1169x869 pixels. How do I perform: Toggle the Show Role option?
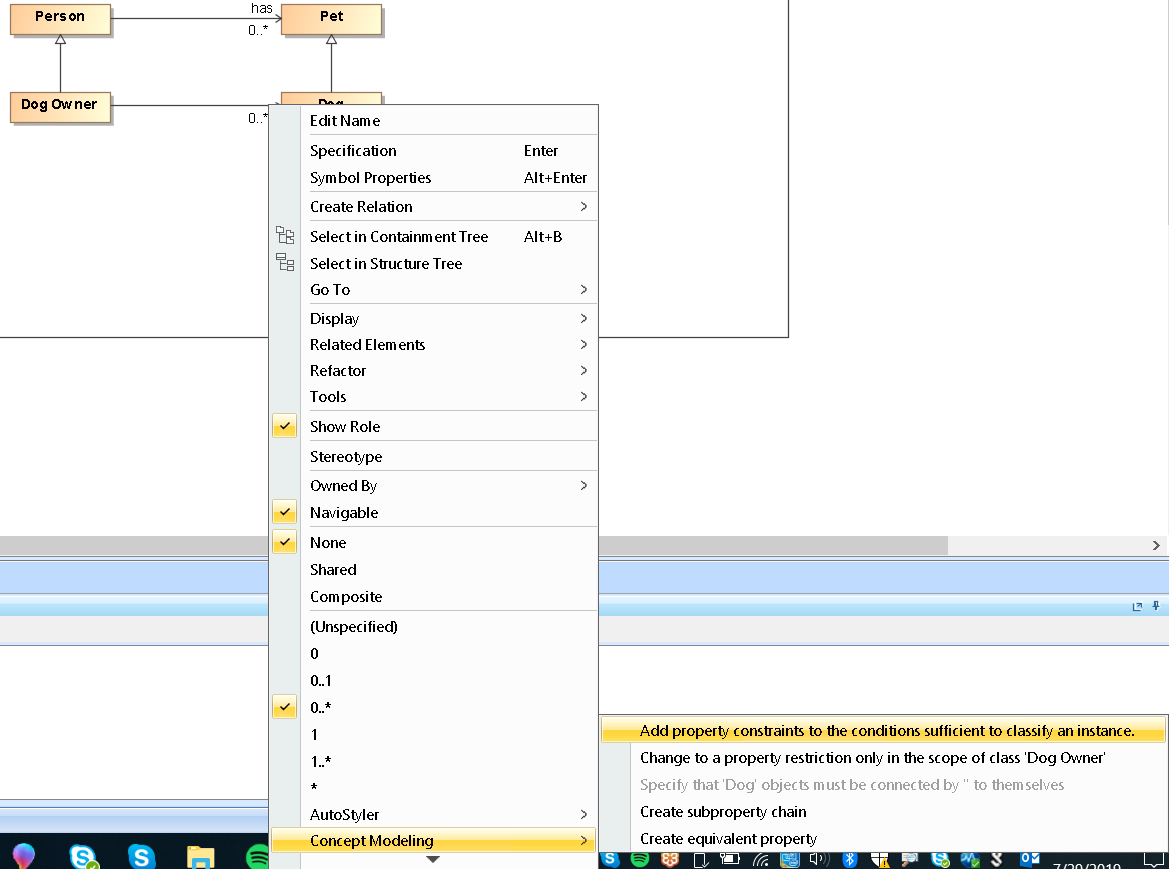click(344, 427)
